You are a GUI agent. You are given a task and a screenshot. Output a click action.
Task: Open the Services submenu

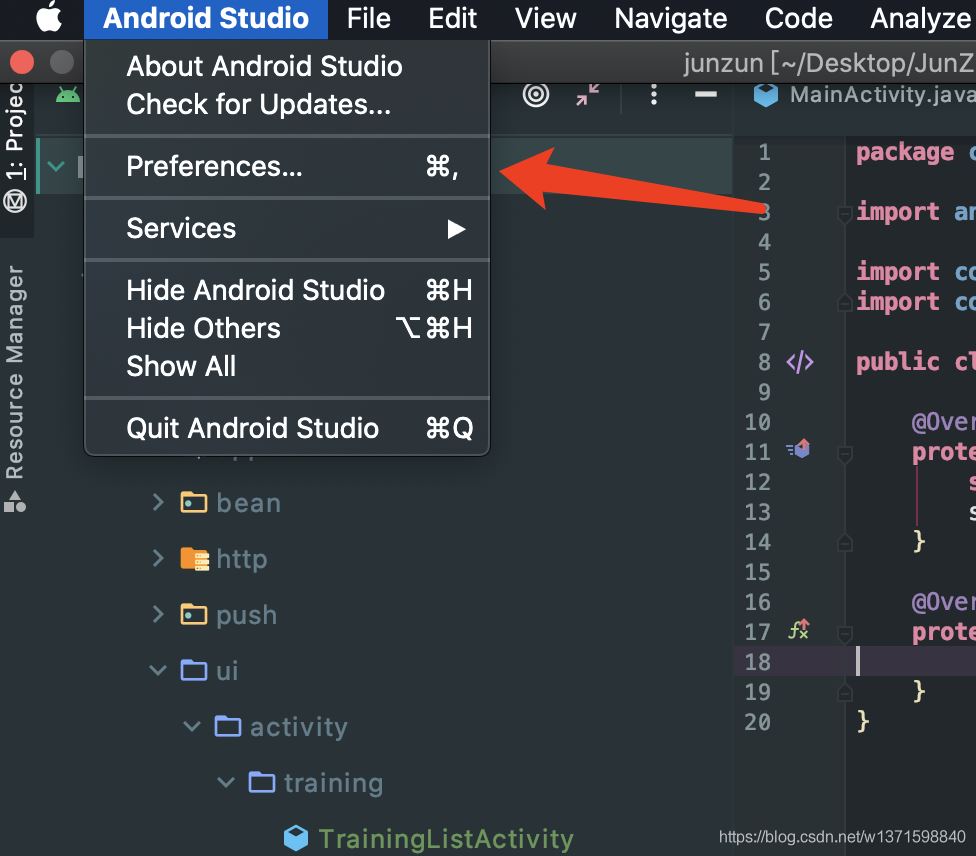point(181,228)
